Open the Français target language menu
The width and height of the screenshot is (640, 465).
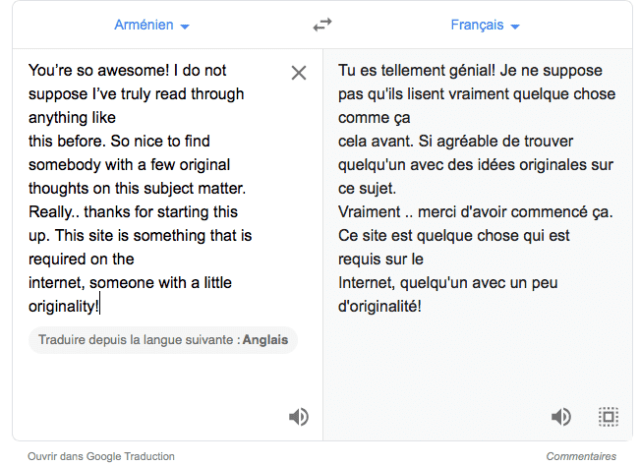click(x=478, y=24)
